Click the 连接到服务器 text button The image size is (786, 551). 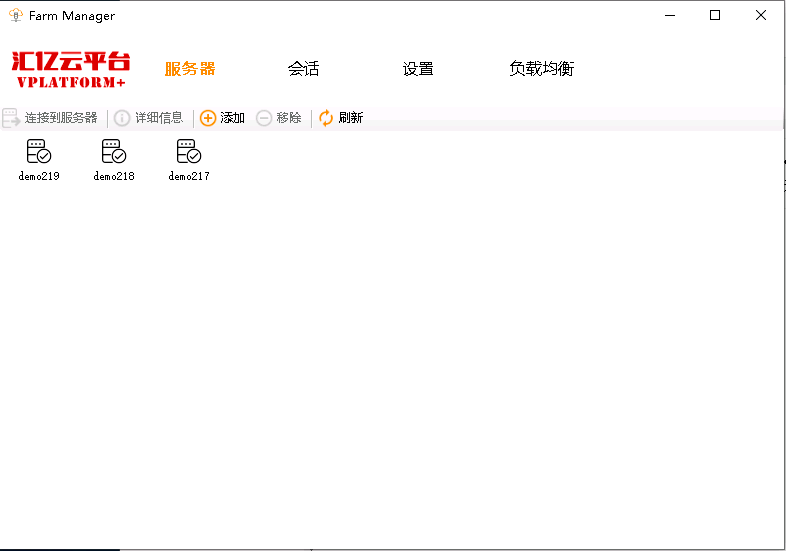(x=61, y=118)
